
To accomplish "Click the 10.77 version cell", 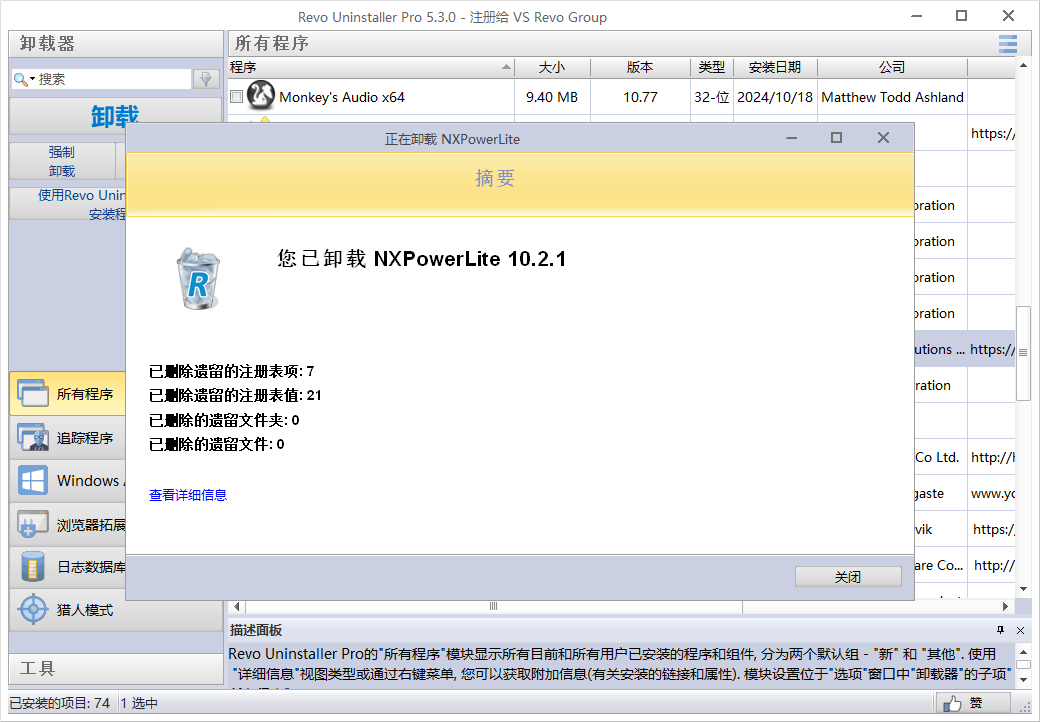I will click(x=640, y=97).
